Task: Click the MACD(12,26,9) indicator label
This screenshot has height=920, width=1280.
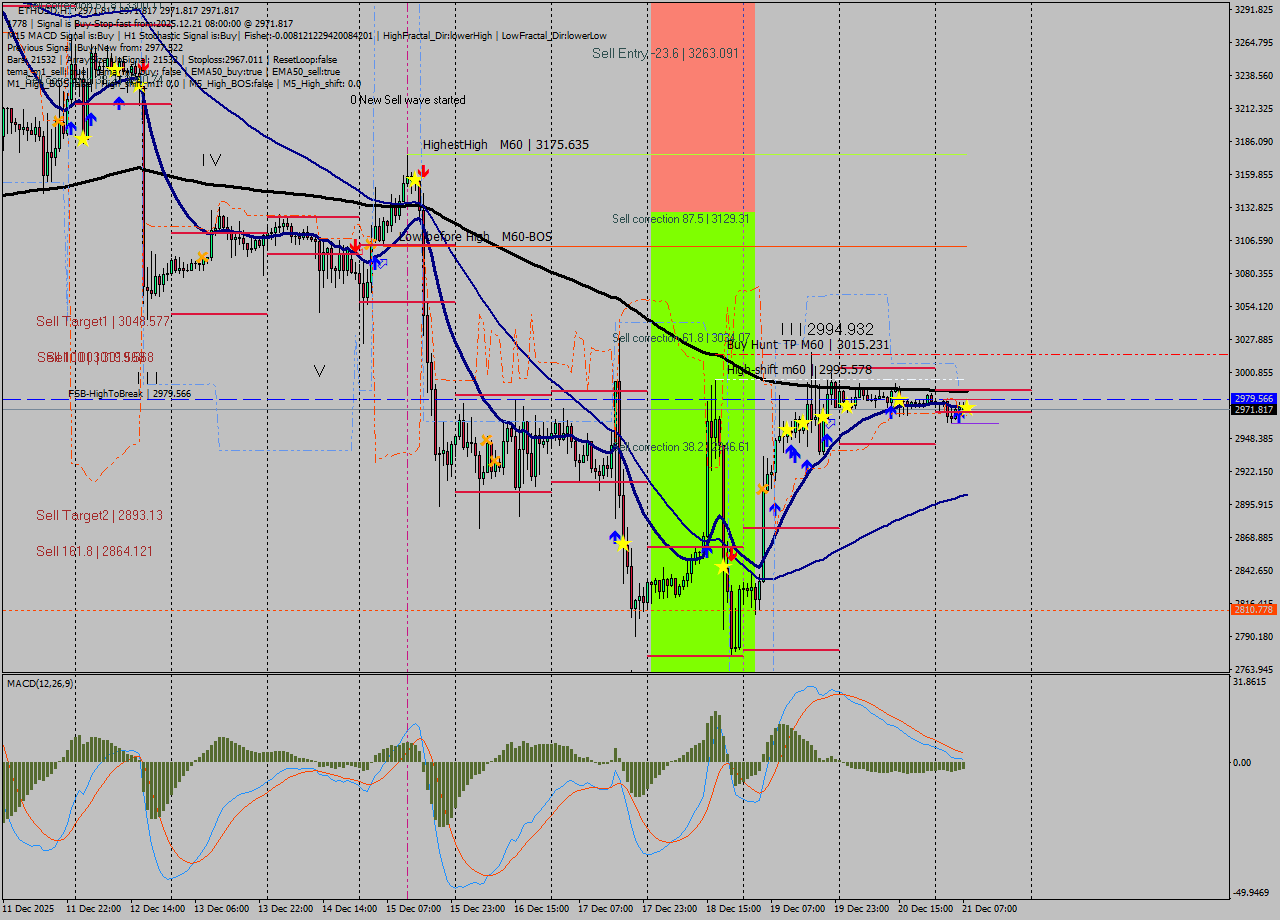Action: 40,683
